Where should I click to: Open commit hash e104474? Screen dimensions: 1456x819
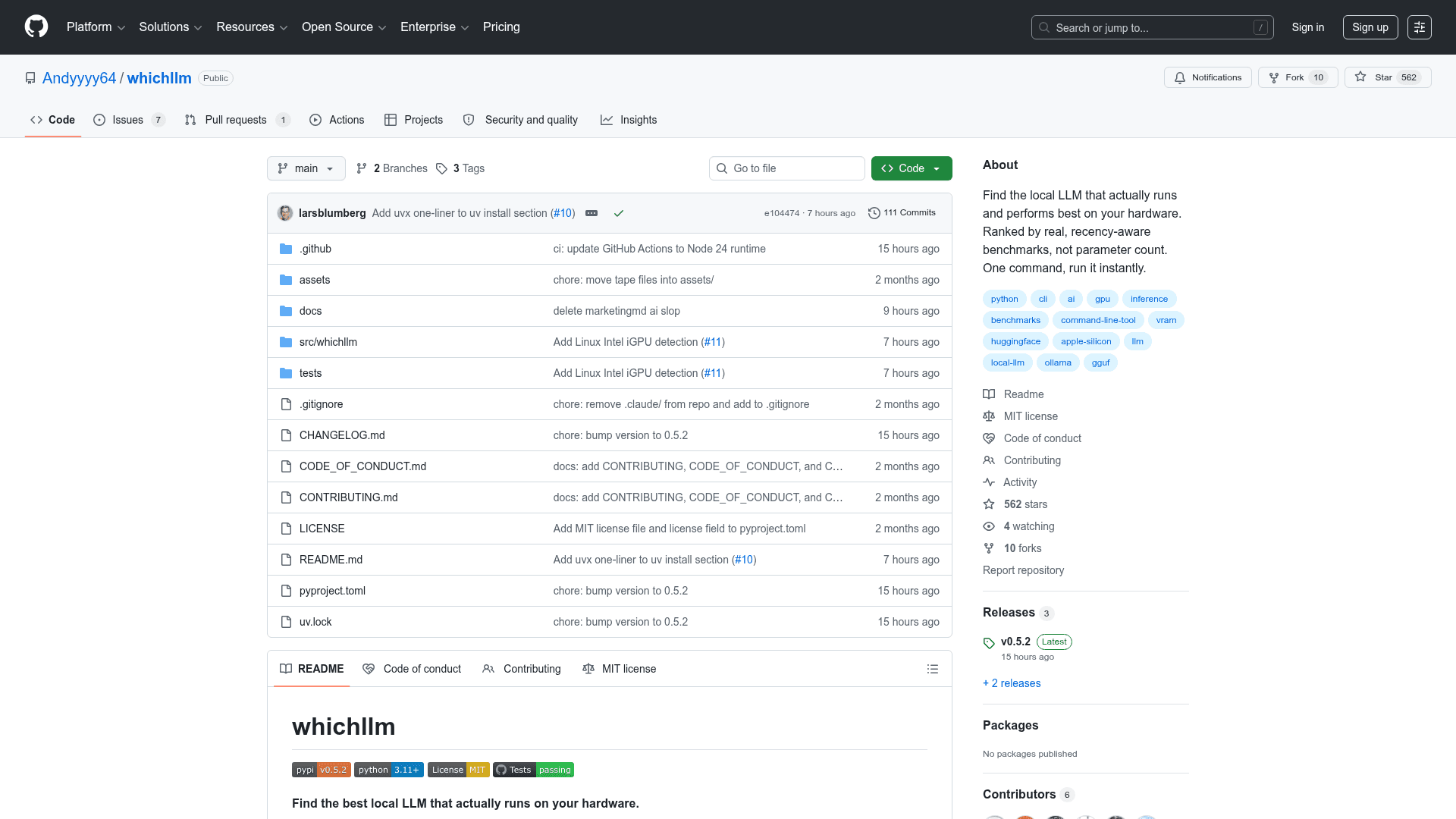pos(782,213)
